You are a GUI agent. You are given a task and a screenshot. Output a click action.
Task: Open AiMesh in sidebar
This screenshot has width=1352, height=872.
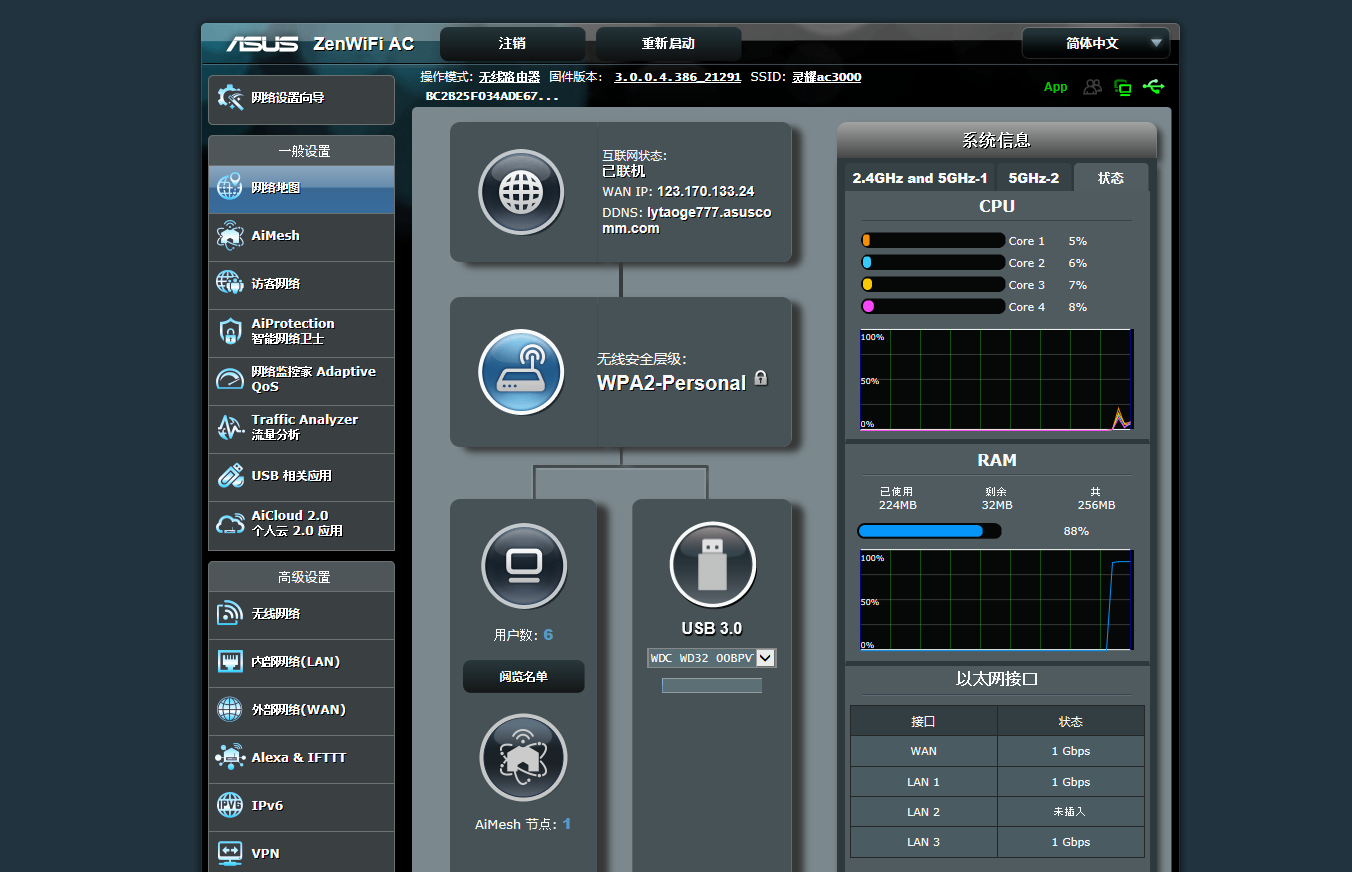point(301,236)
